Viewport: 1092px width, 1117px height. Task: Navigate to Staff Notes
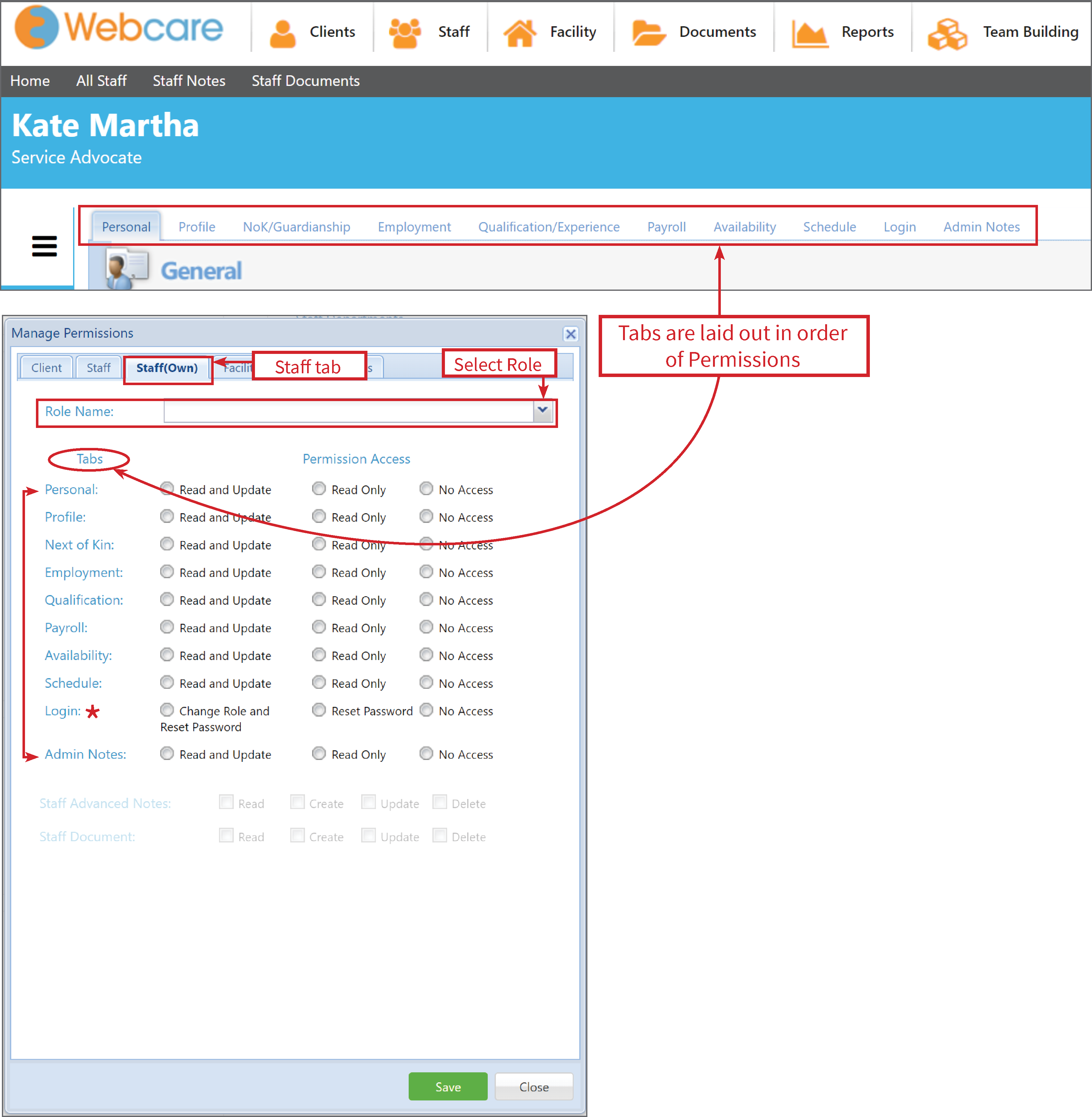(189, 81)
